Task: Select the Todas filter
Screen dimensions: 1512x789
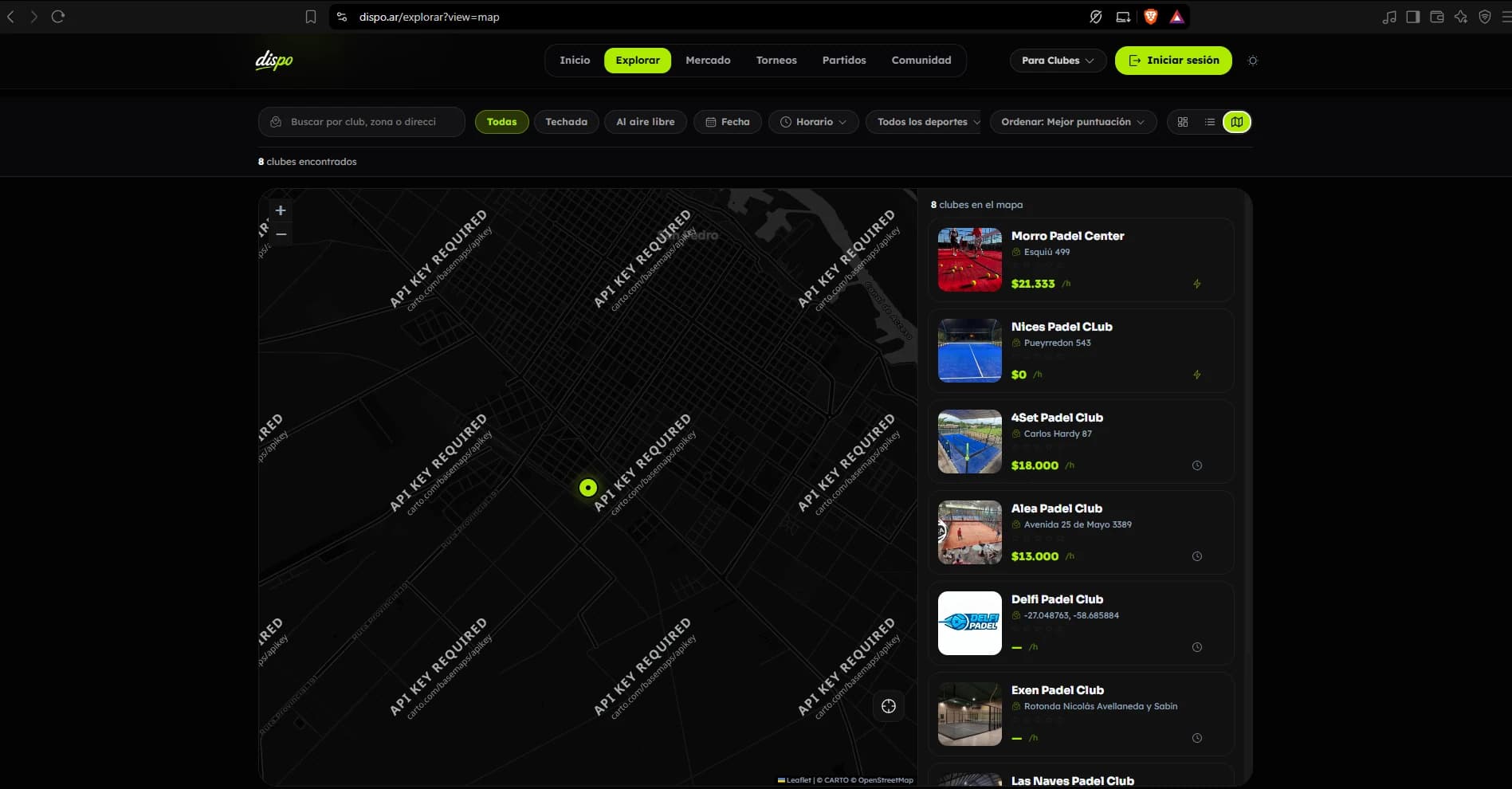Action: pos(502,122)
